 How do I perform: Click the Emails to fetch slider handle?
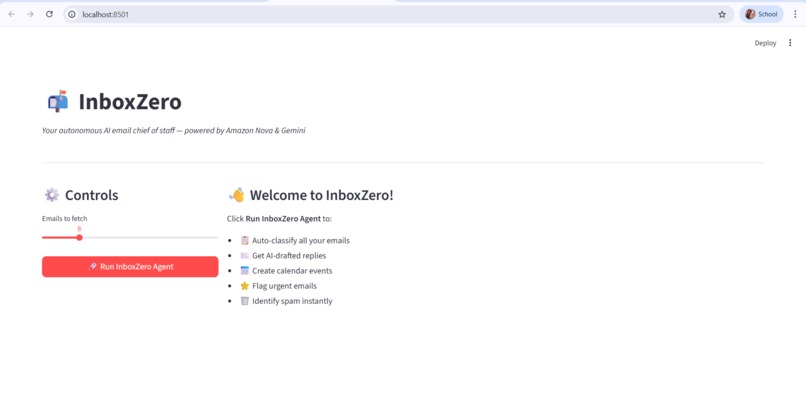click(x=79, y=237)
